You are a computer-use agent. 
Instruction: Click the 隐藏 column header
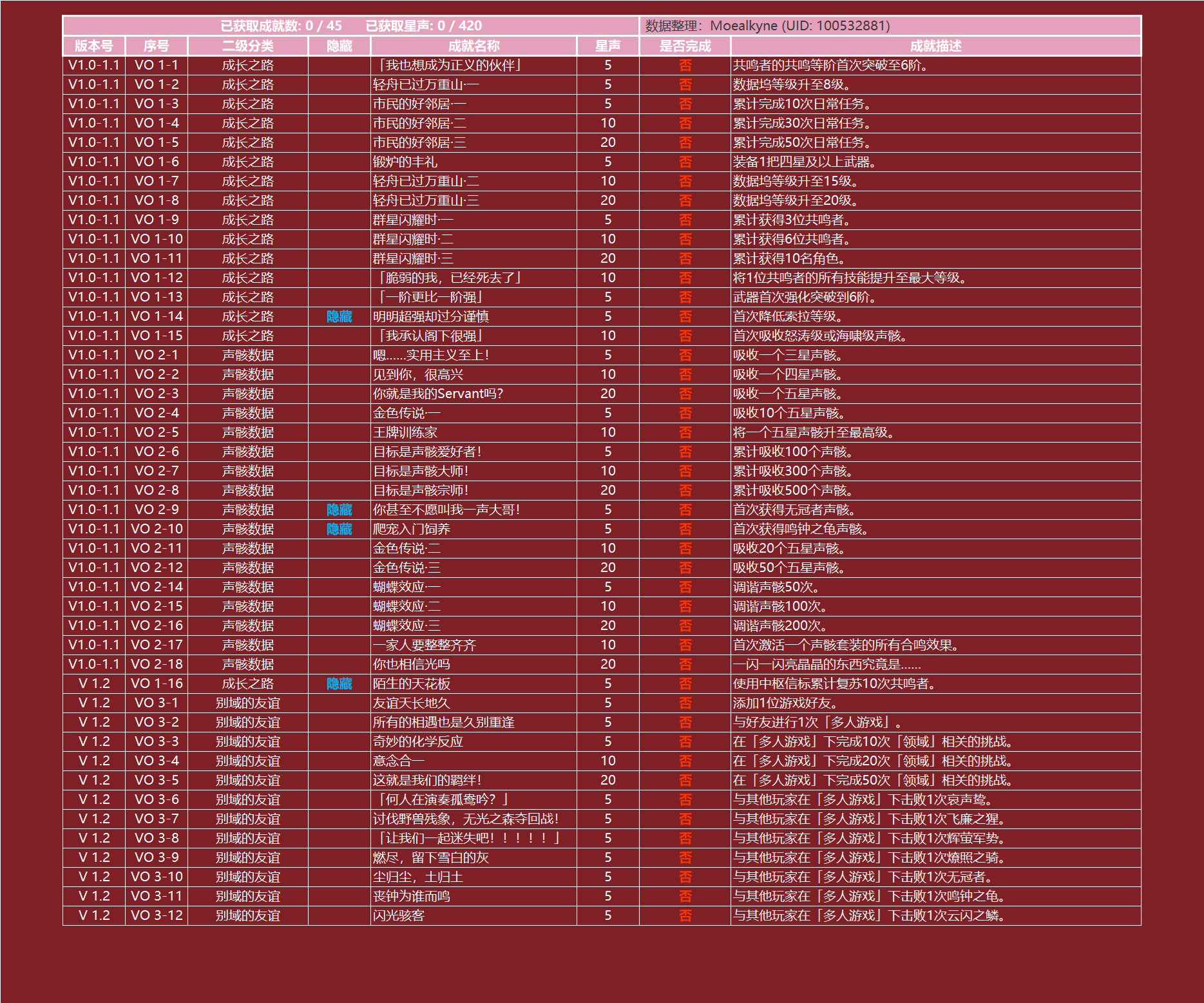[339, 46]
